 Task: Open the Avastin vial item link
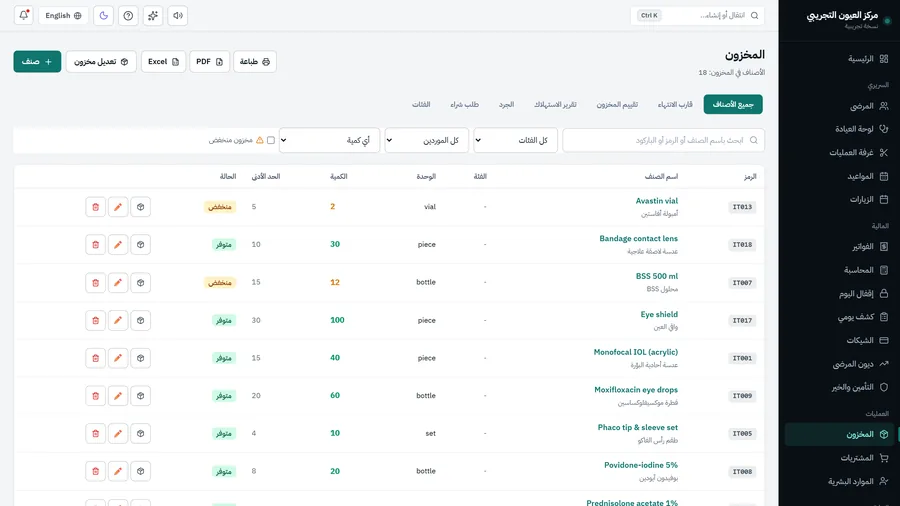coord(657,201)
